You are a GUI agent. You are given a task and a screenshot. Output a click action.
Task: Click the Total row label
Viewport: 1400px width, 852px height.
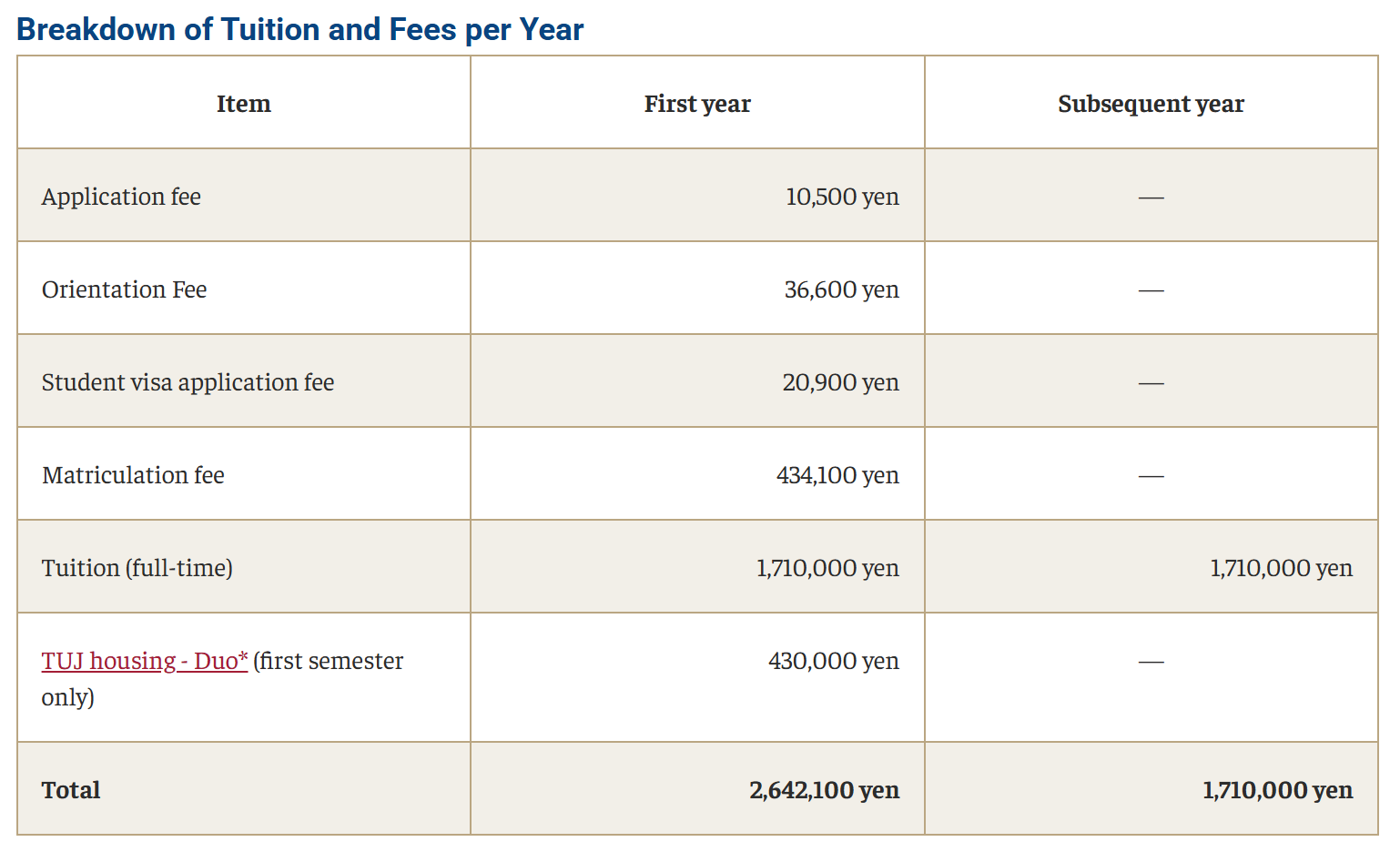71,790
